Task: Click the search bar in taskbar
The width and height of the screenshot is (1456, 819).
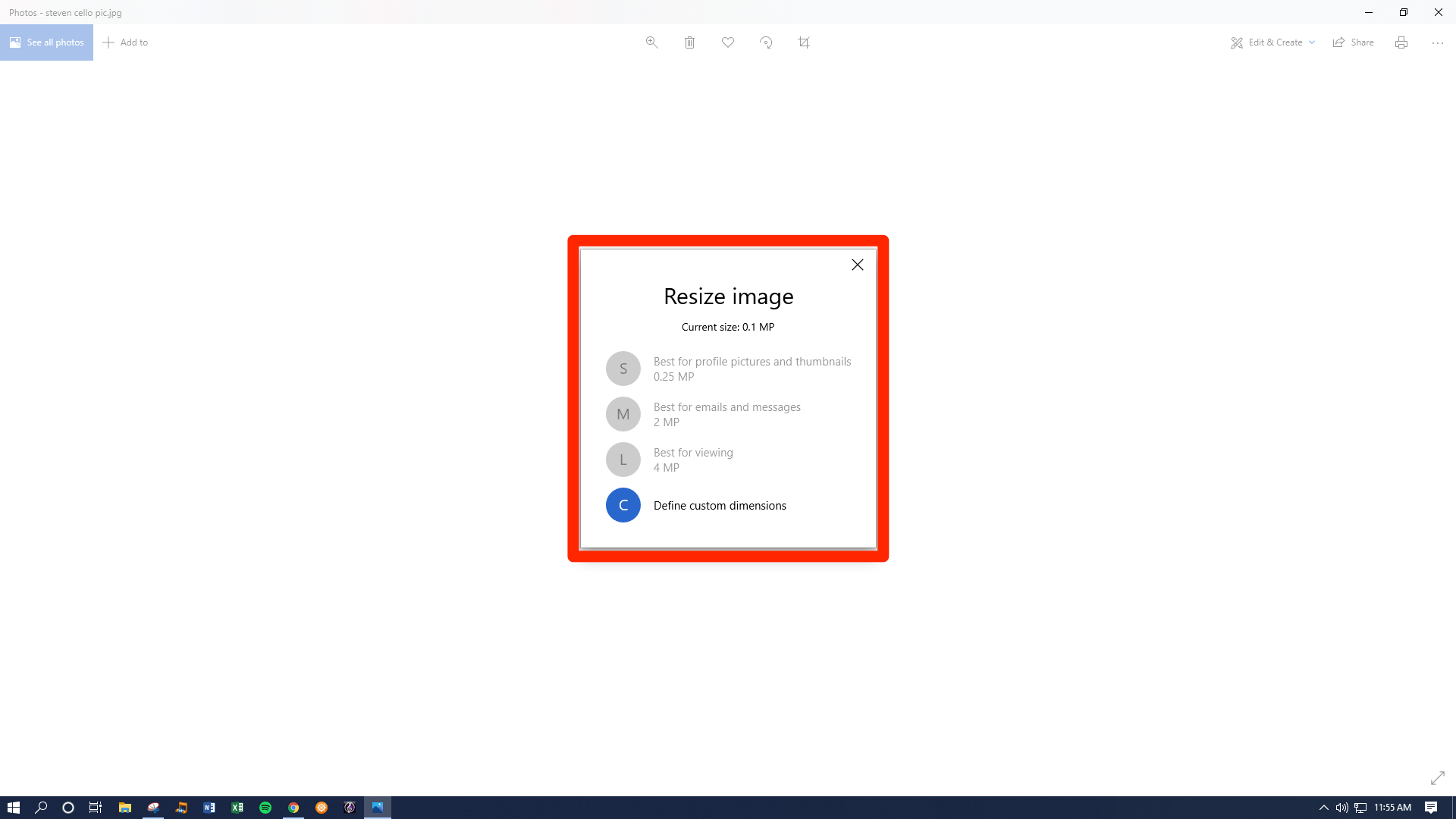Action: [41, 807]
